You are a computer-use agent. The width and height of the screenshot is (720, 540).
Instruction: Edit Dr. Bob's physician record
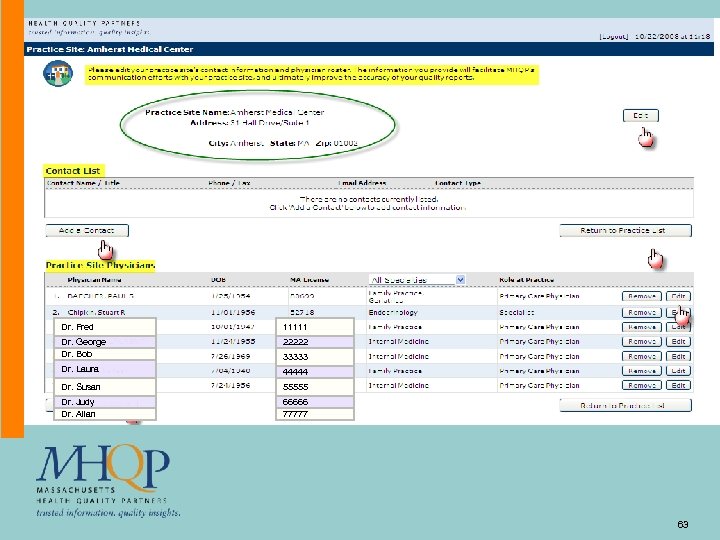(678, 356)
